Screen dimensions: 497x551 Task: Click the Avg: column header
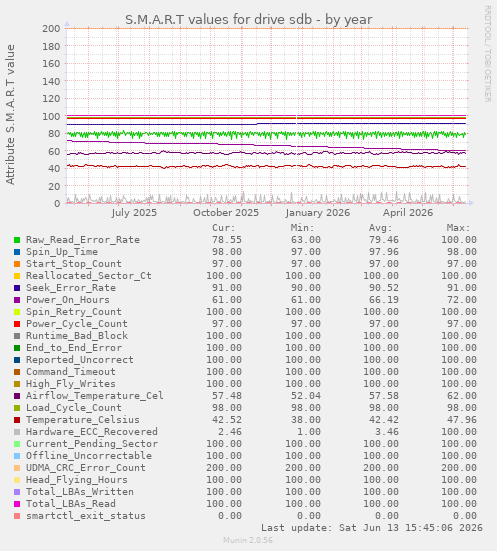coord(380,228)
